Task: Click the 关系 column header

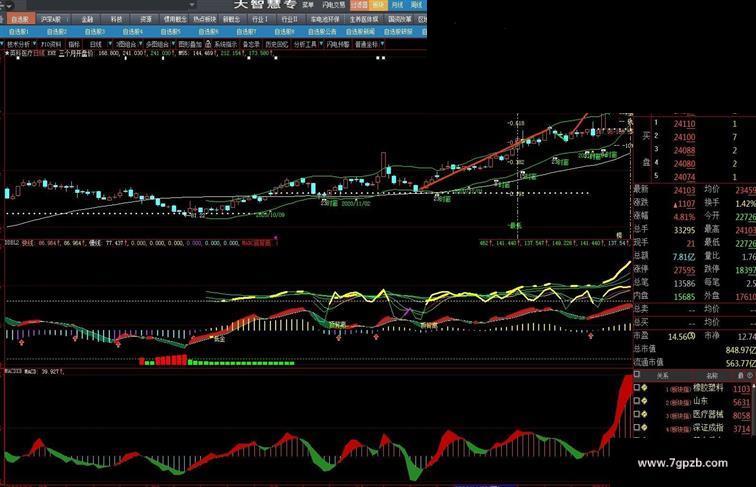Action: coord(662,375)
